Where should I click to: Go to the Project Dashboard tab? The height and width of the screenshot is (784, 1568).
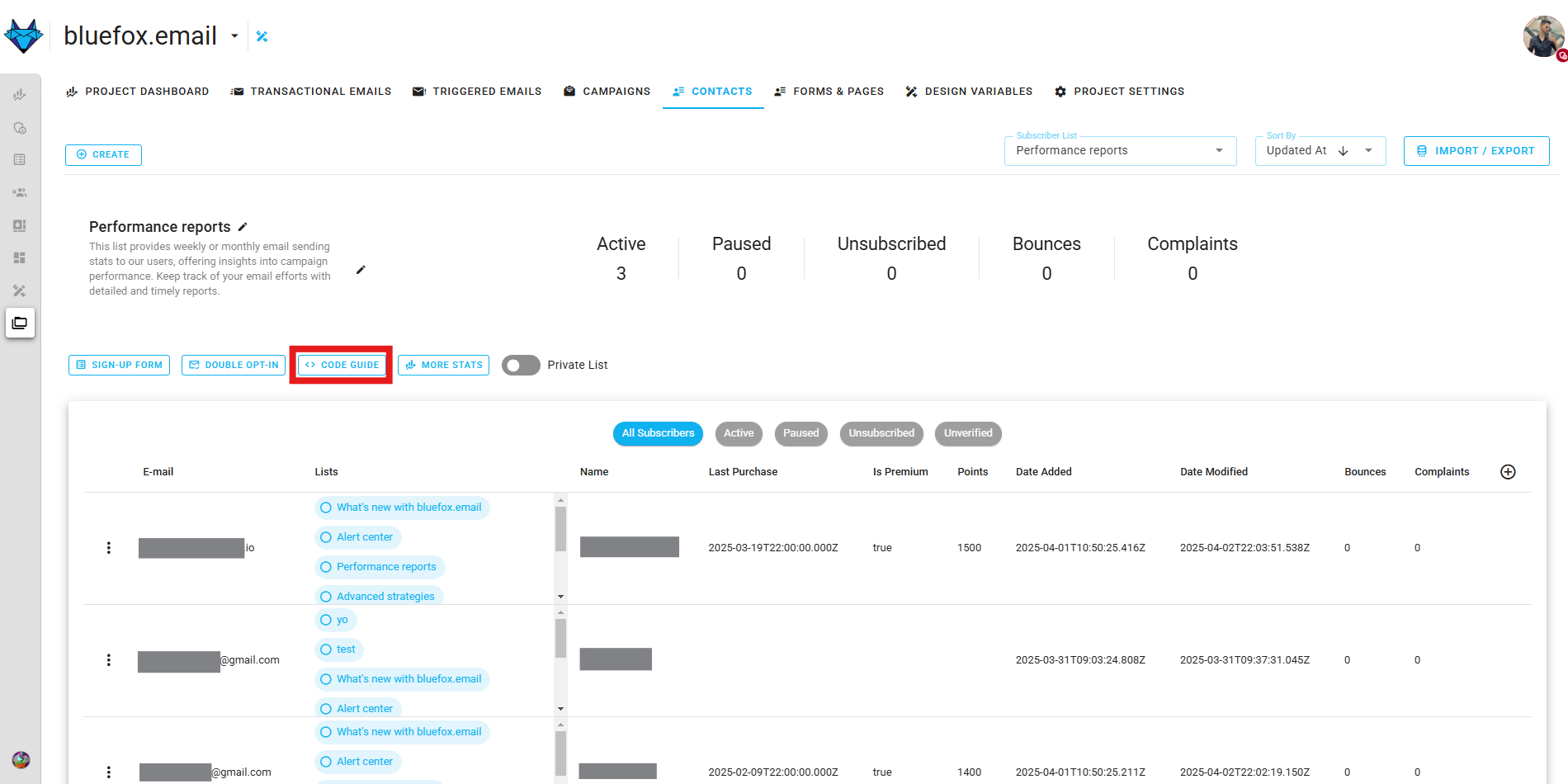click(138, 92)
